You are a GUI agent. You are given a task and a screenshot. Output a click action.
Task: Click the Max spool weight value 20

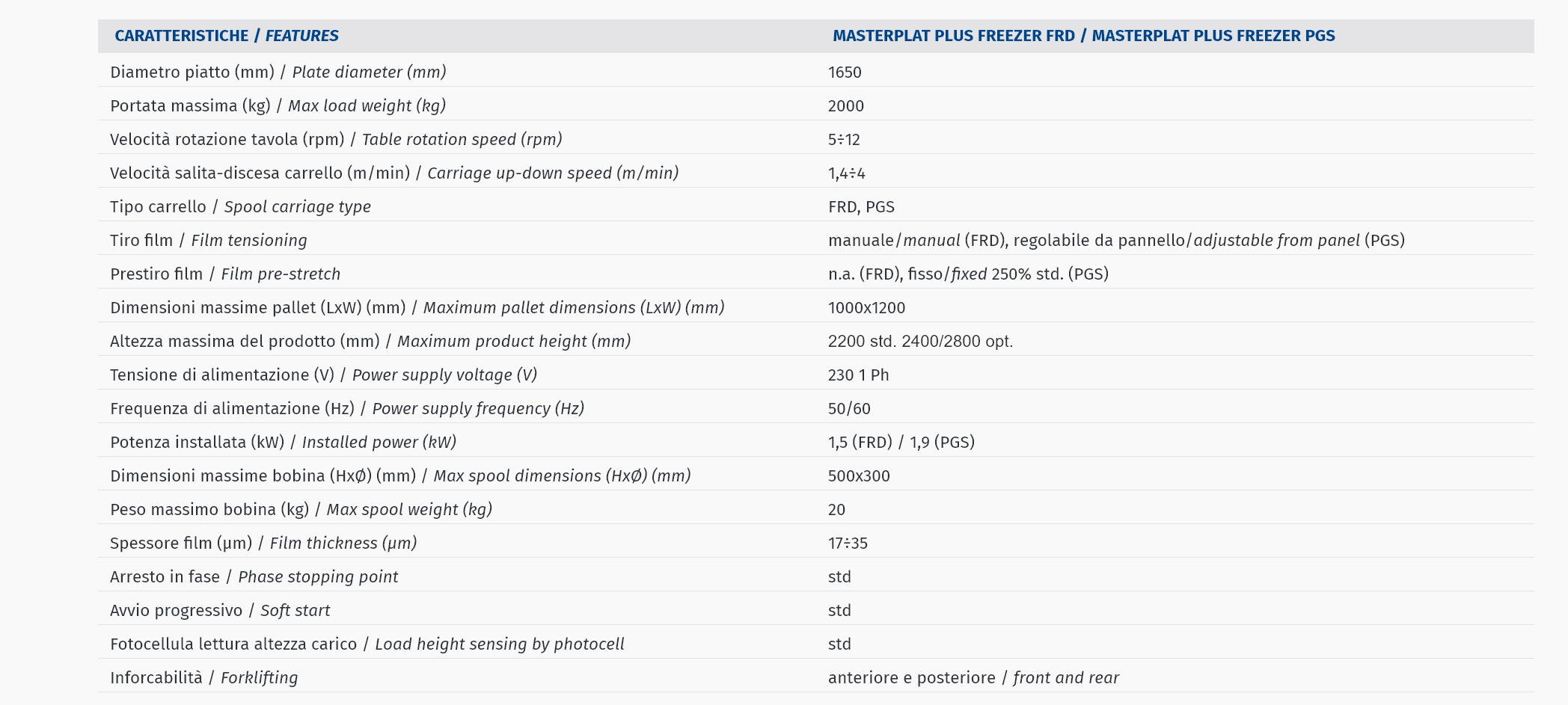tap(836, 510)
